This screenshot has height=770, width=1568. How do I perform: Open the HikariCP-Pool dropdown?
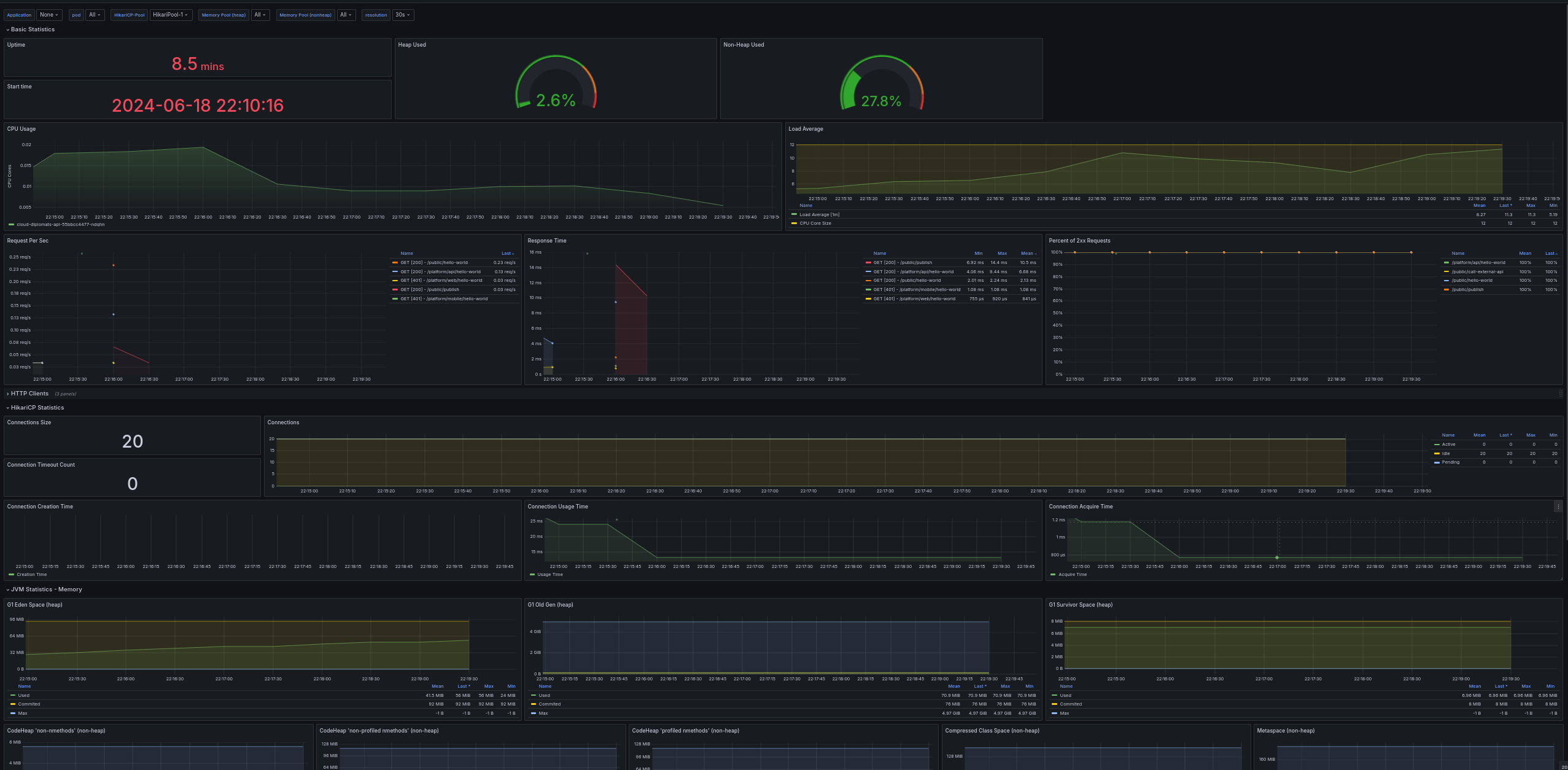tap(171, 15)
